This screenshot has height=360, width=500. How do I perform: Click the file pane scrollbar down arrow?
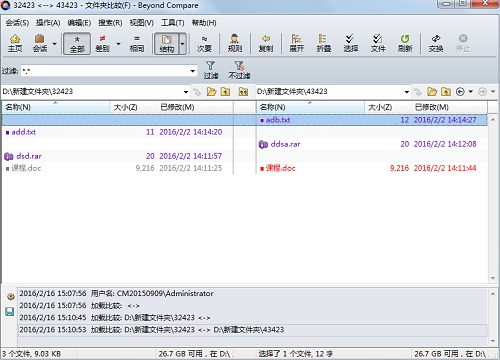click(x=493, y=278)
